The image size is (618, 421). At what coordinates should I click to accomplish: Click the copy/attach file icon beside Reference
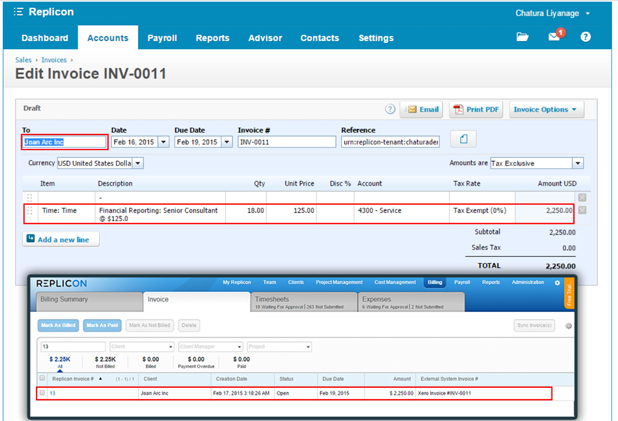(x=464, y=139)
